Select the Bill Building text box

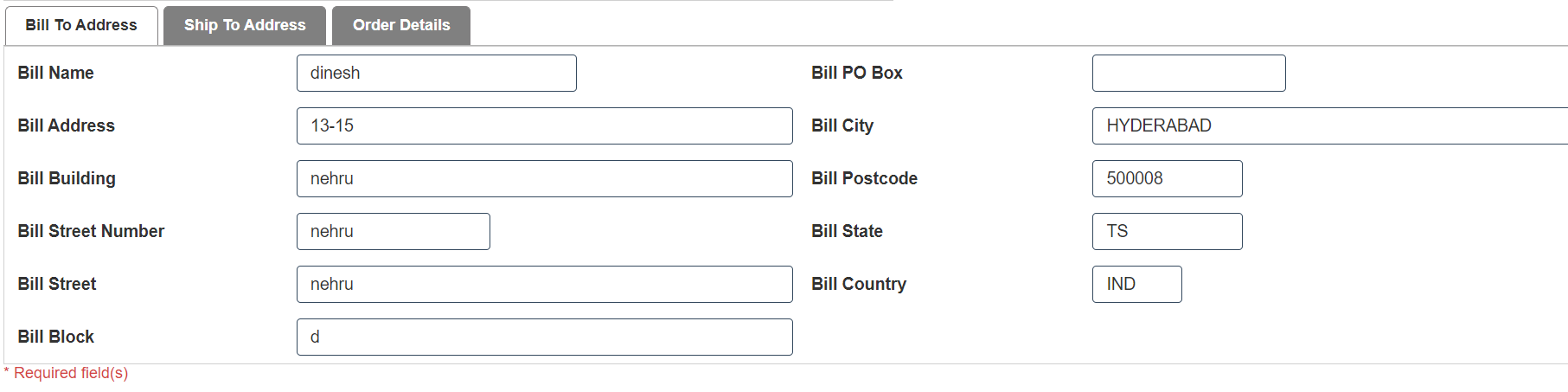click(x=544, y=179)
